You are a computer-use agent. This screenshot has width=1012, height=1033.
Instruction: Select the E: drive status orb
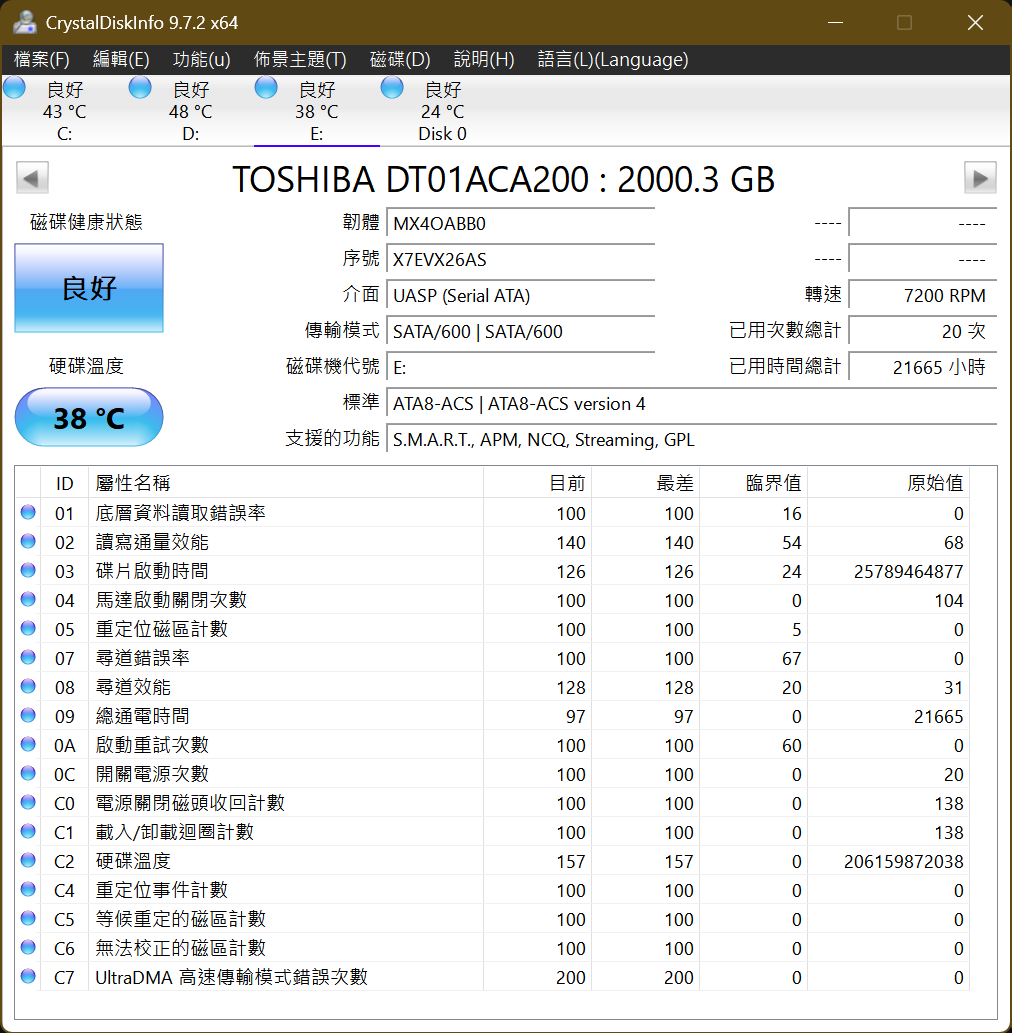tap(266, 88)
